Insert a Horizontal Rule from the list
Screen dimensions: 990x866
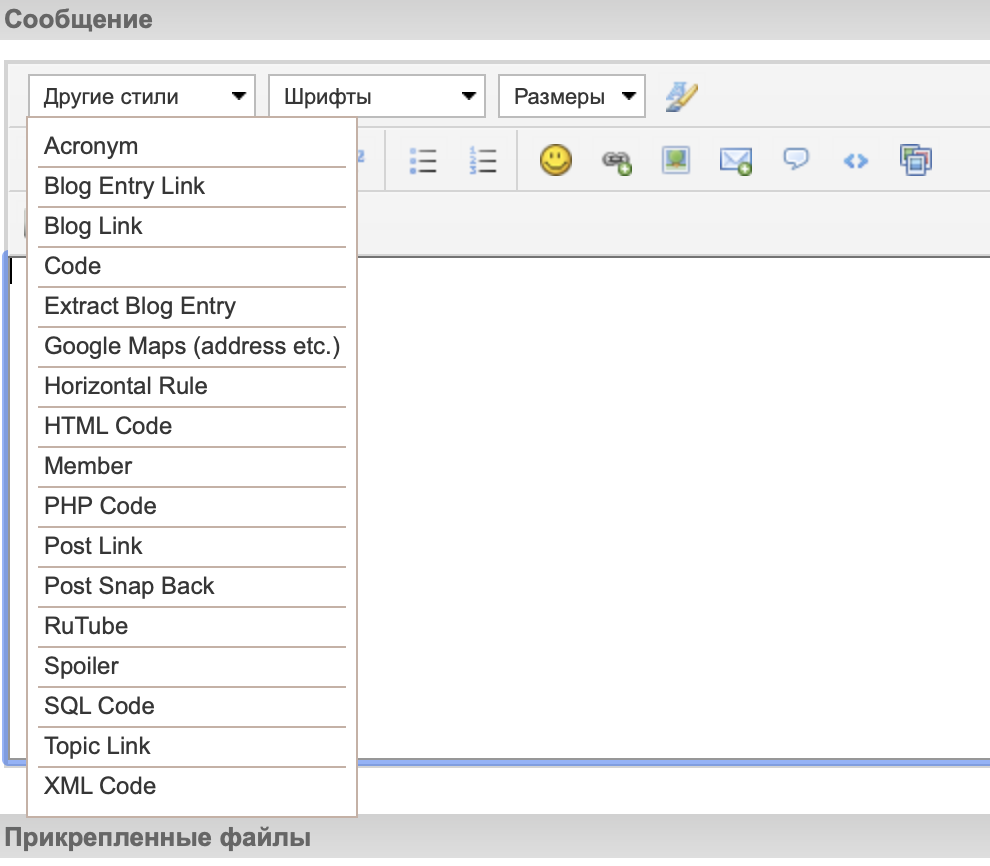[192, 386]
